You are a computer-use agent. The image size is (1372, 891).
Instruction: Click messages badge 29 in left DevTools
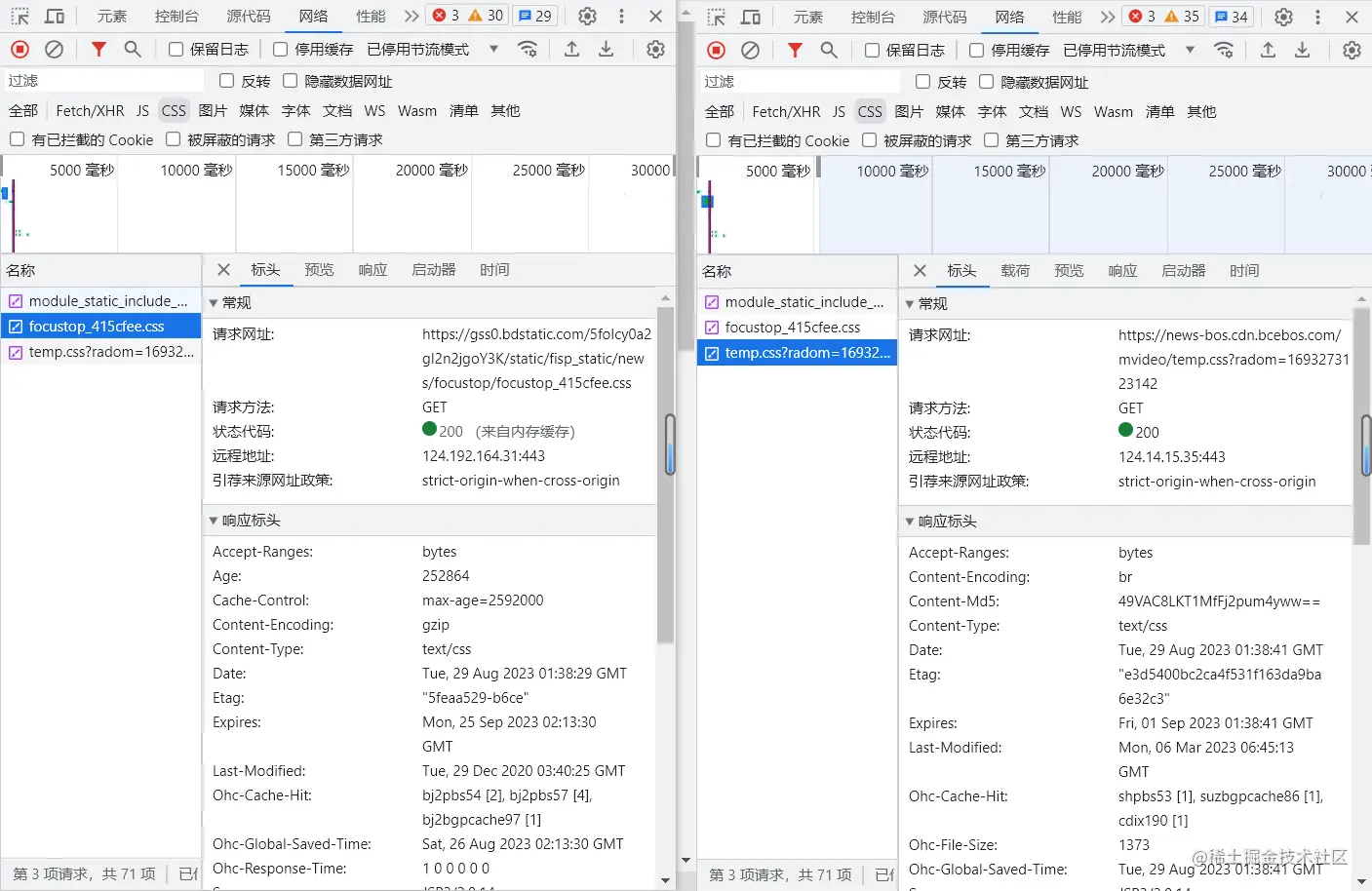point(534,16)
